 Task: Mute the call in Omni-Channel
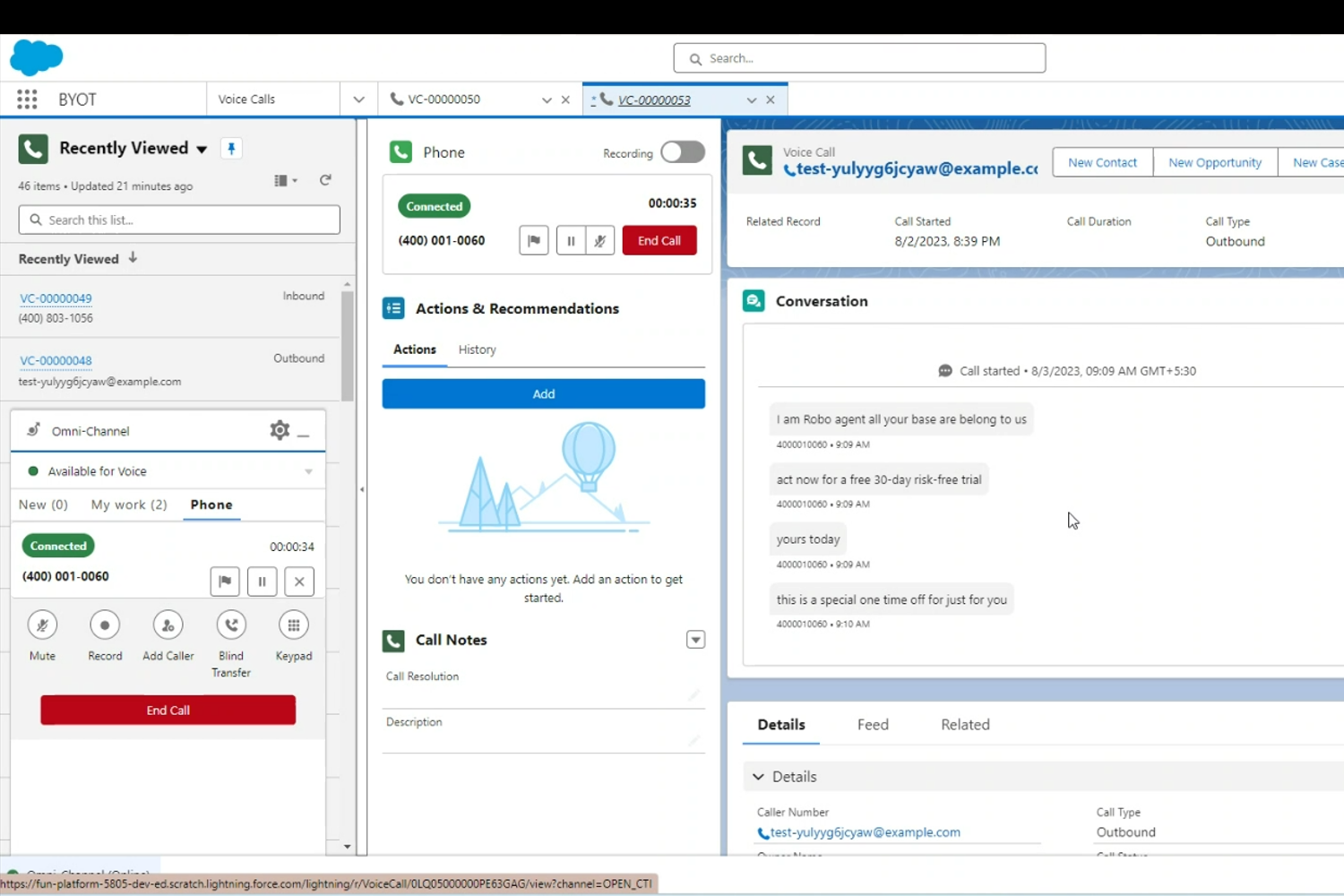coord(42,625)
